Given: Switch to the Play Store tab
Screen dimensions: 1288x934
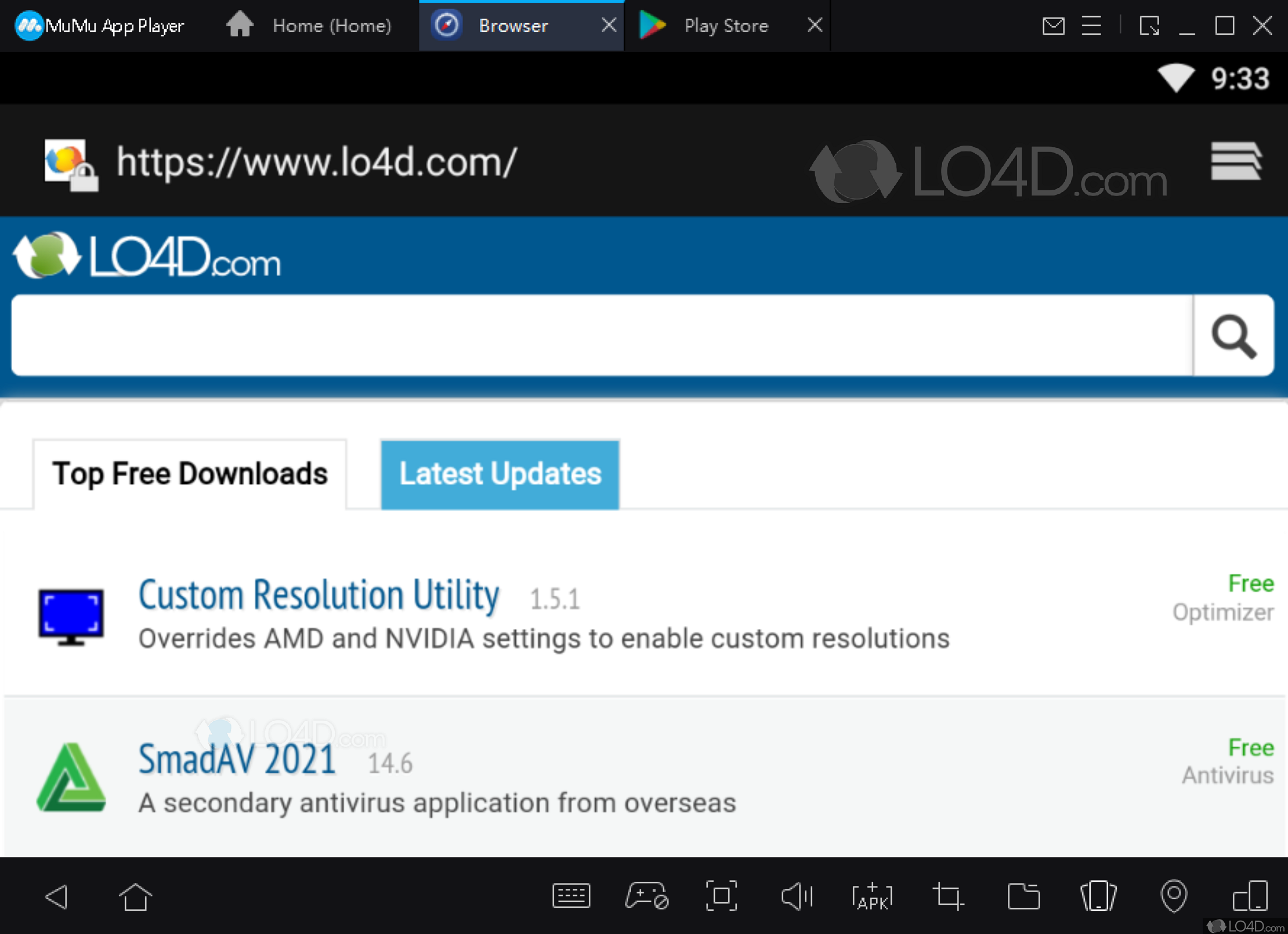Looking at the screenshot, I should (x=725, y=26).
